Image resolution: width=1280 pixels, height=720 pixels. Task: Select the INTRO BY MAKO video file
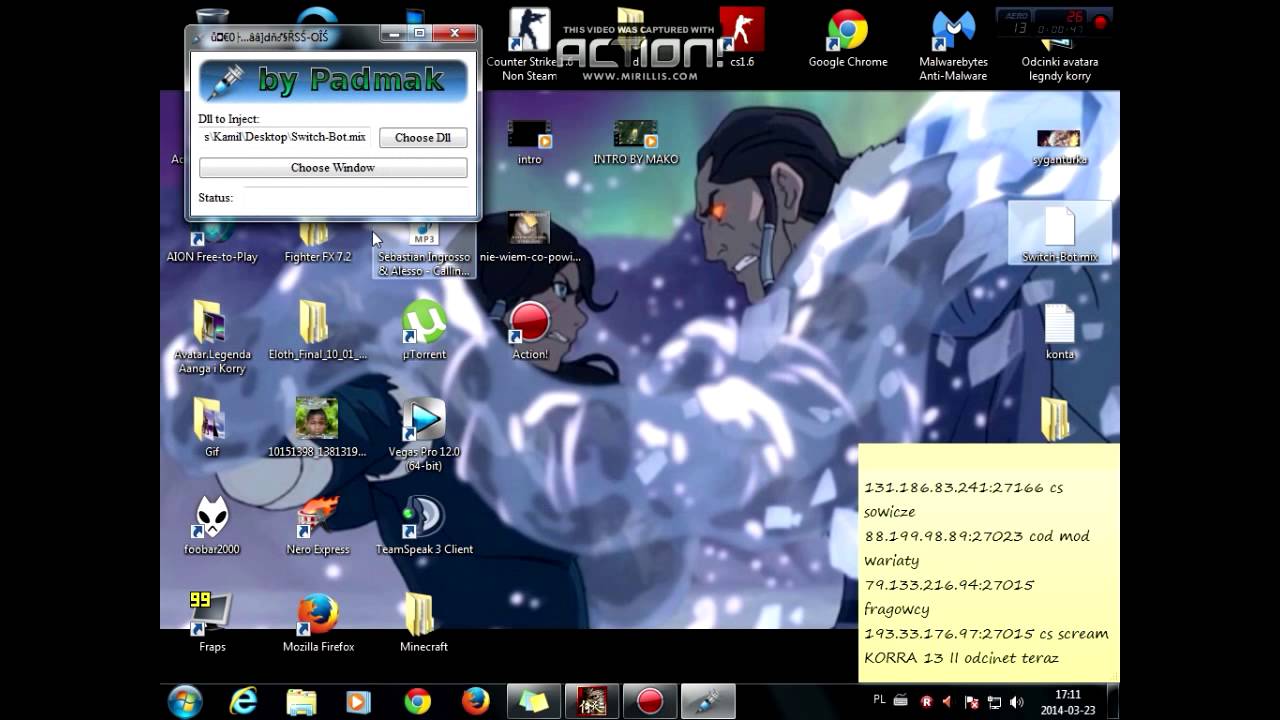coord(635,142)
